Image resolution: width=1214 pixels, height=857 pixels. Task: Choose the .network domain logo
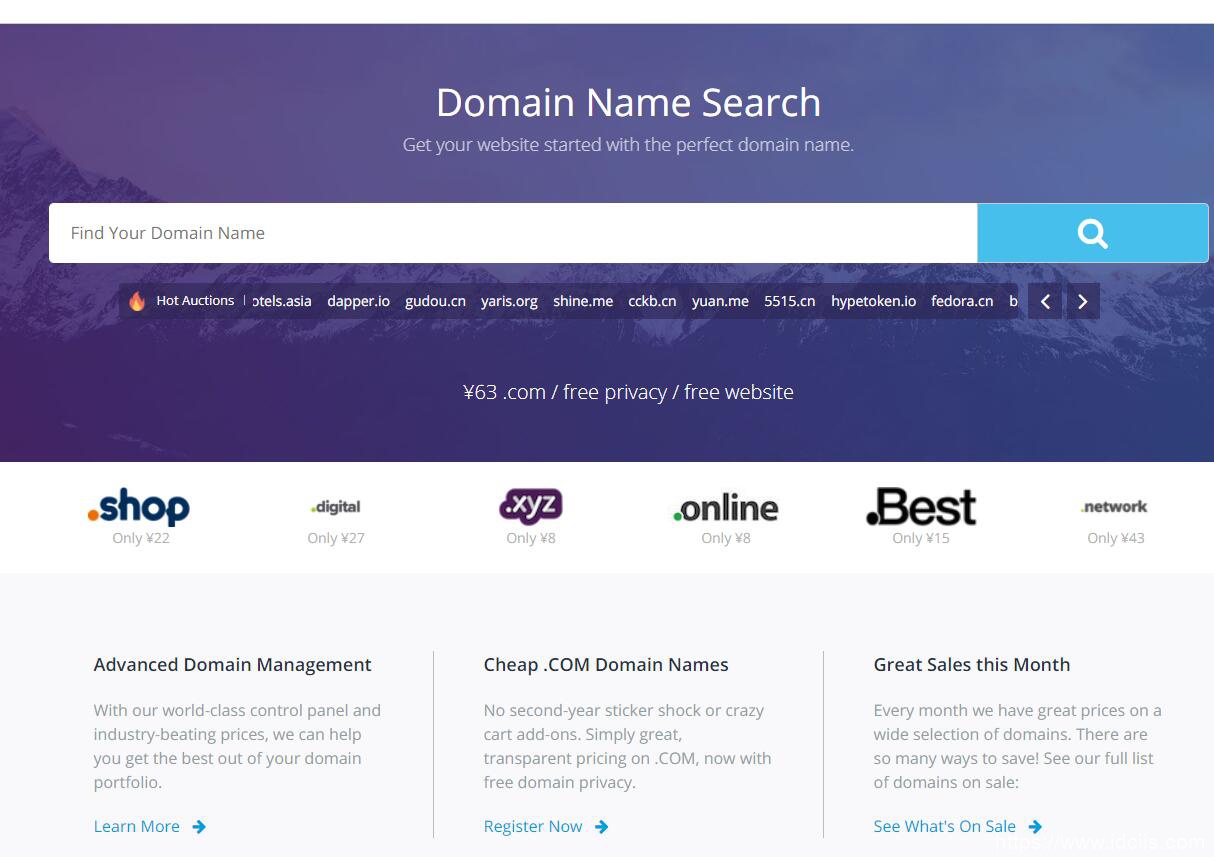(1115, 507)
